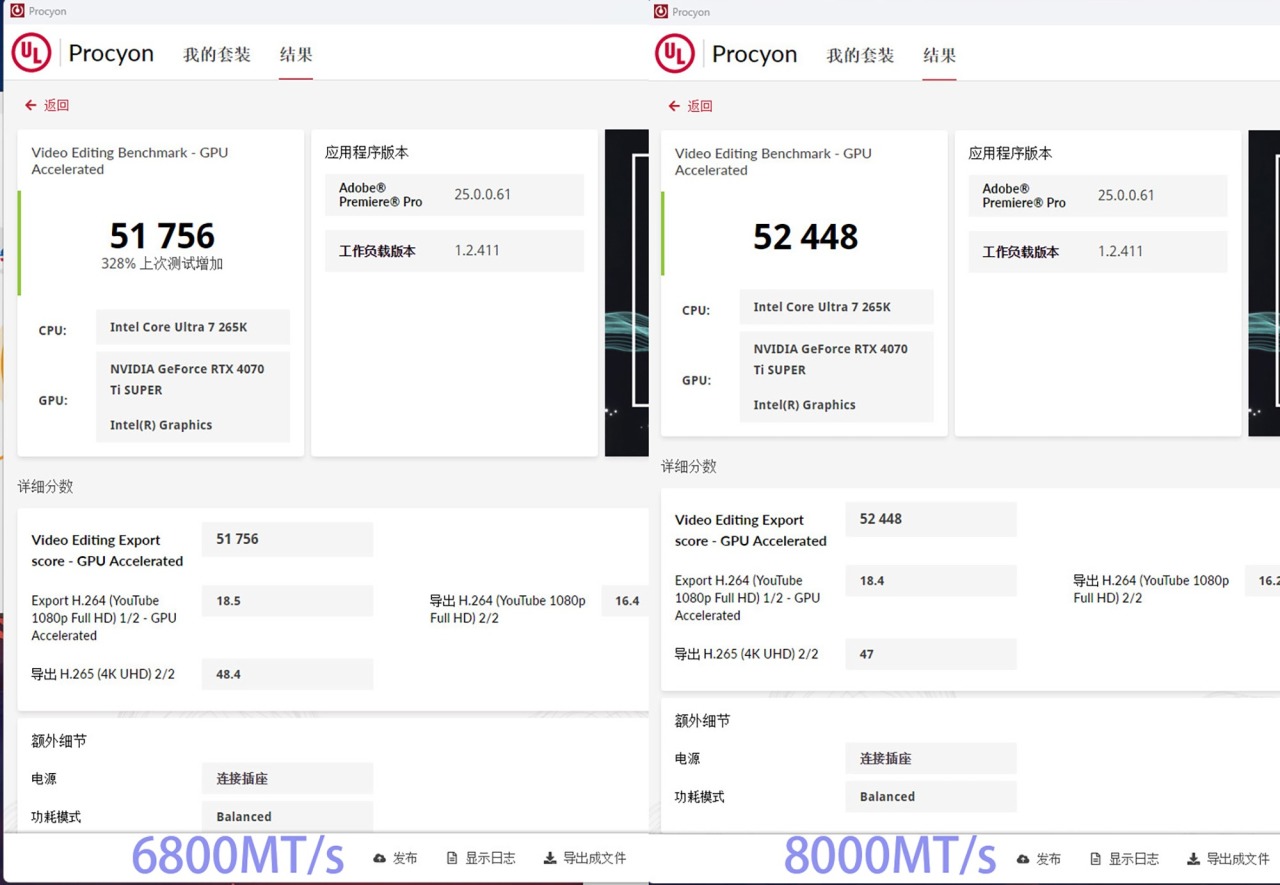Show the log via 显示日志 in the 51 756 window
Screen dimensions: 1280x885
tap(481, 858)
